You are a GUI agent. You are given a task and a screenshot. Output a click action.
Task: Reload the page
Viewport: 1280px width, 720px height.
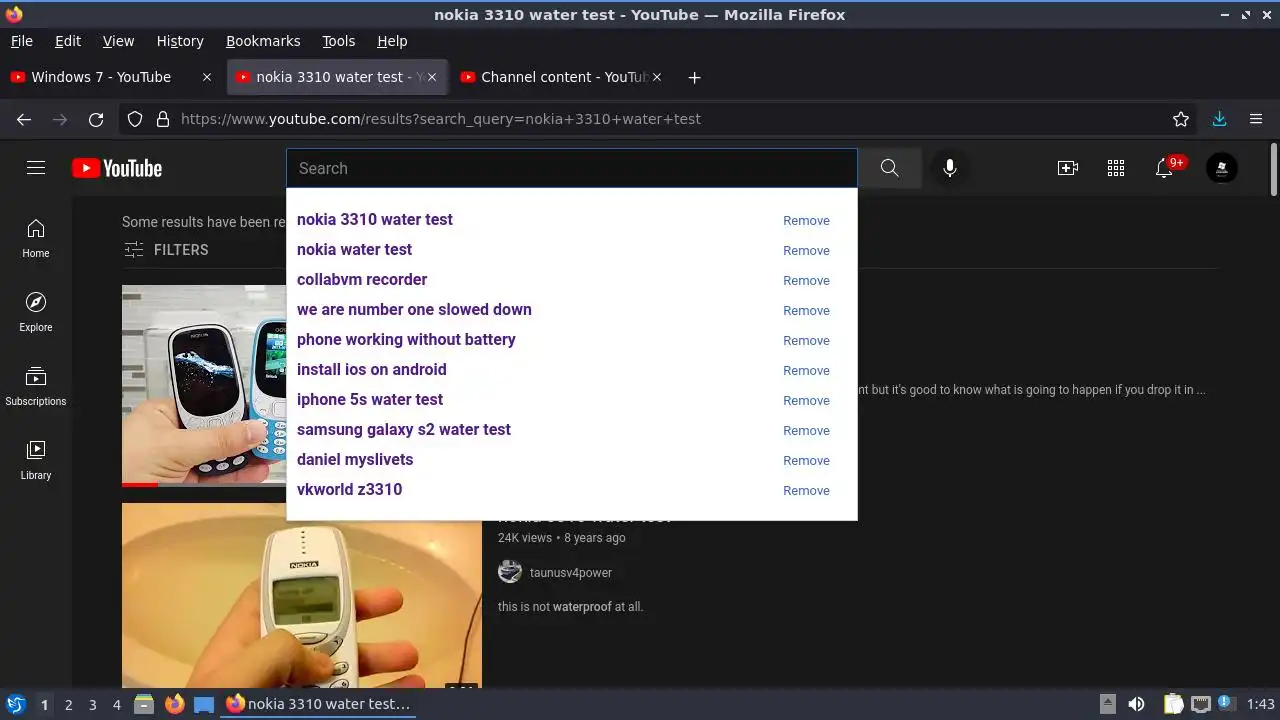tap(96, 119)
